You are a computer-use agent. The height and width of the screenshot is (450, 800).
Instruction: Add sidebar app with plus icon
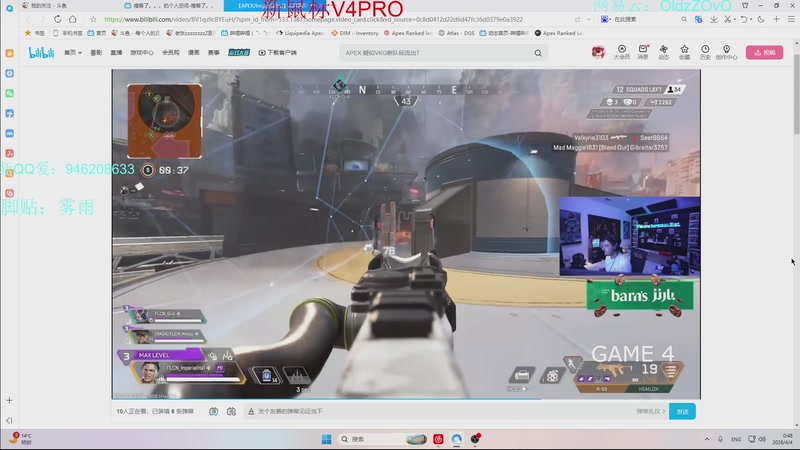[9, 401]
